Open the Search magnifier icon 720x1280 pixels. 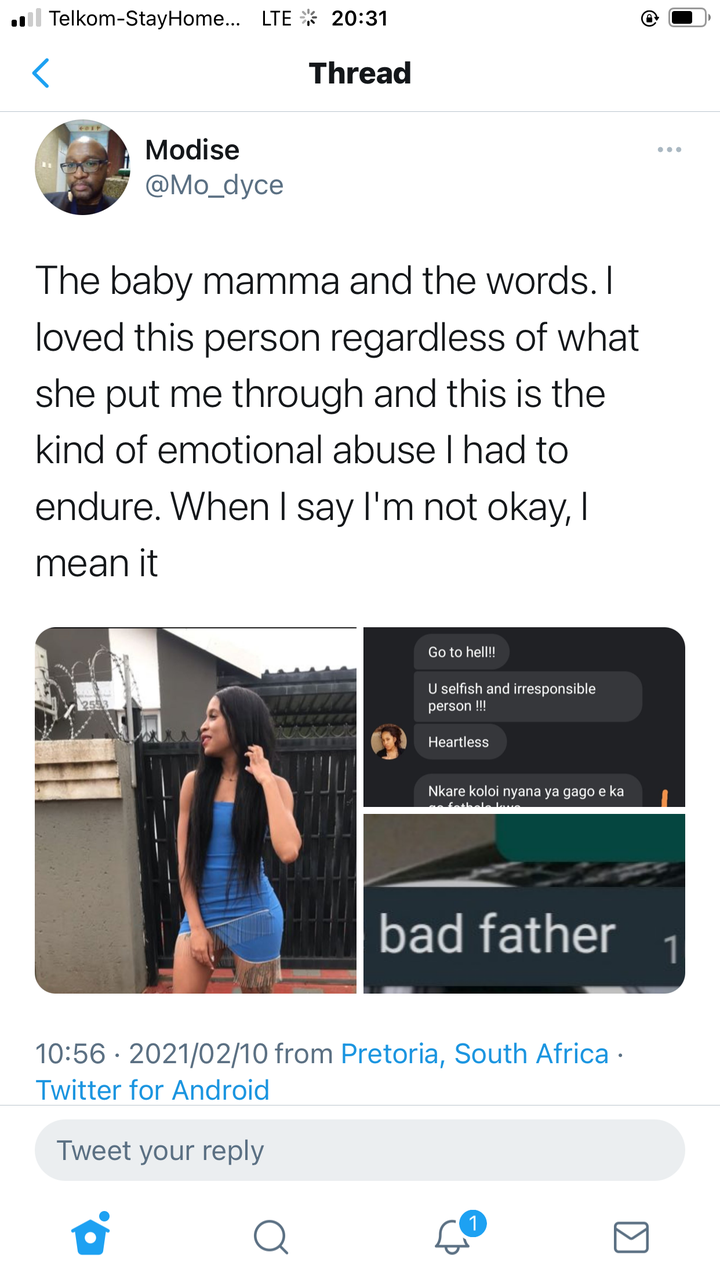click(270, 1237)
